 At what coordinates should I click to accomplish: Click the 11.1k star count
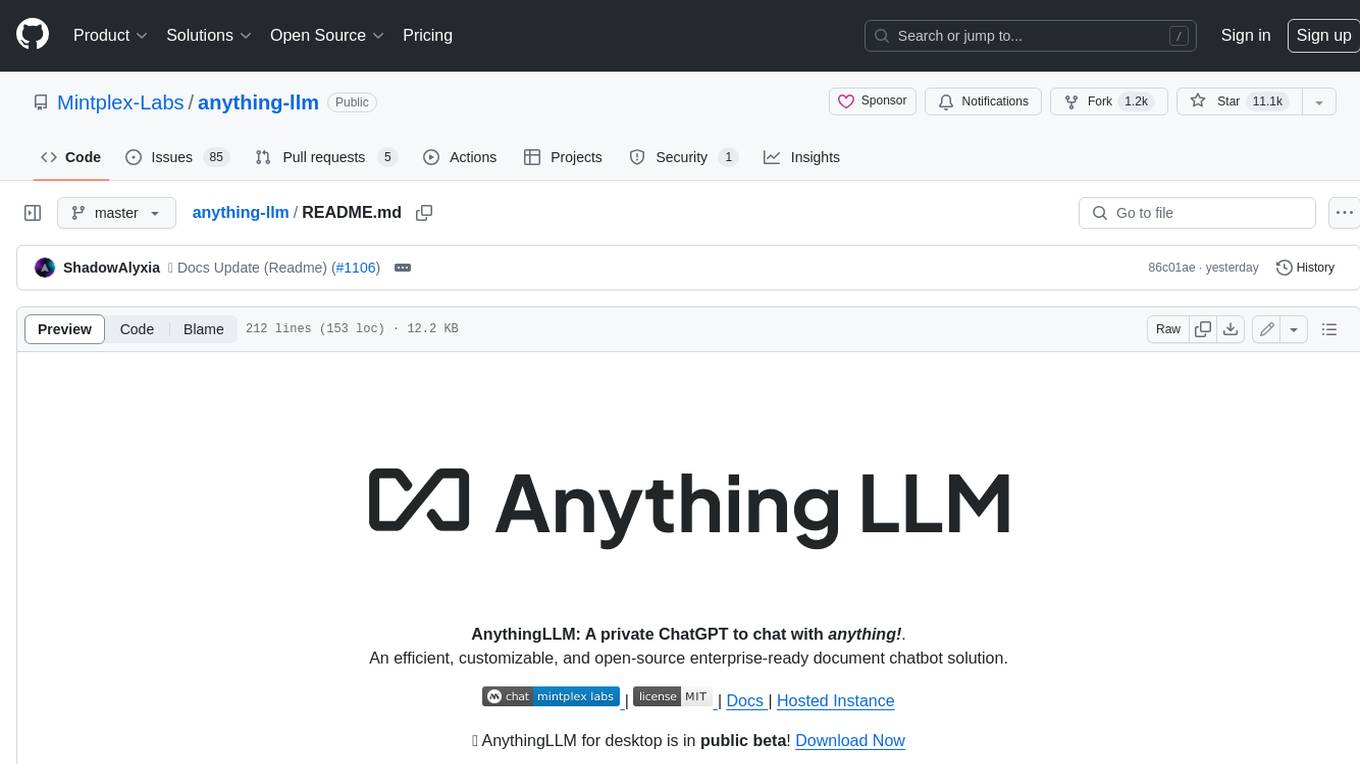click(x=1267, y=101)
